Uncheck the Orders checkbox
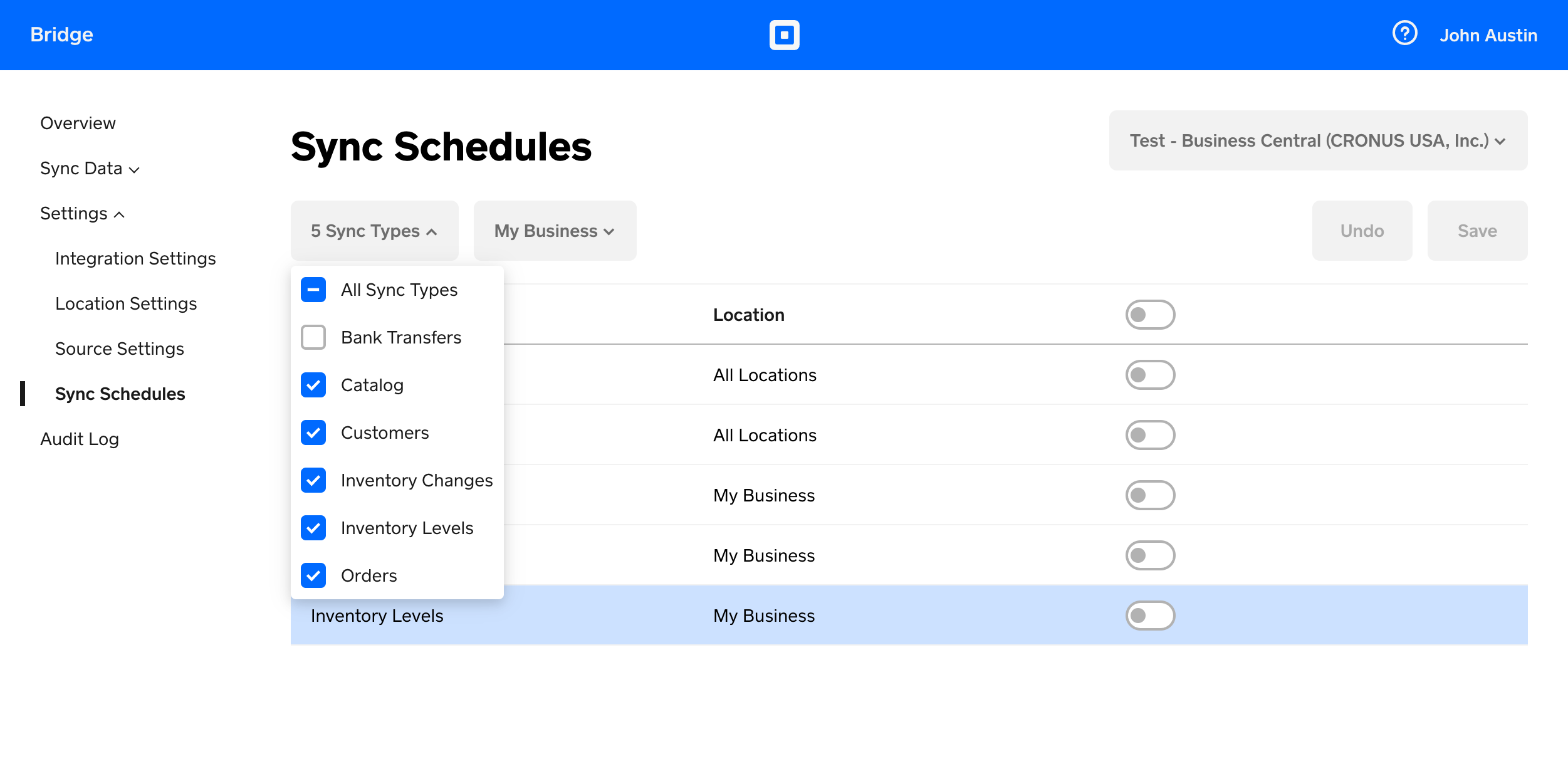1568x776 pixels. coord(313,575)
